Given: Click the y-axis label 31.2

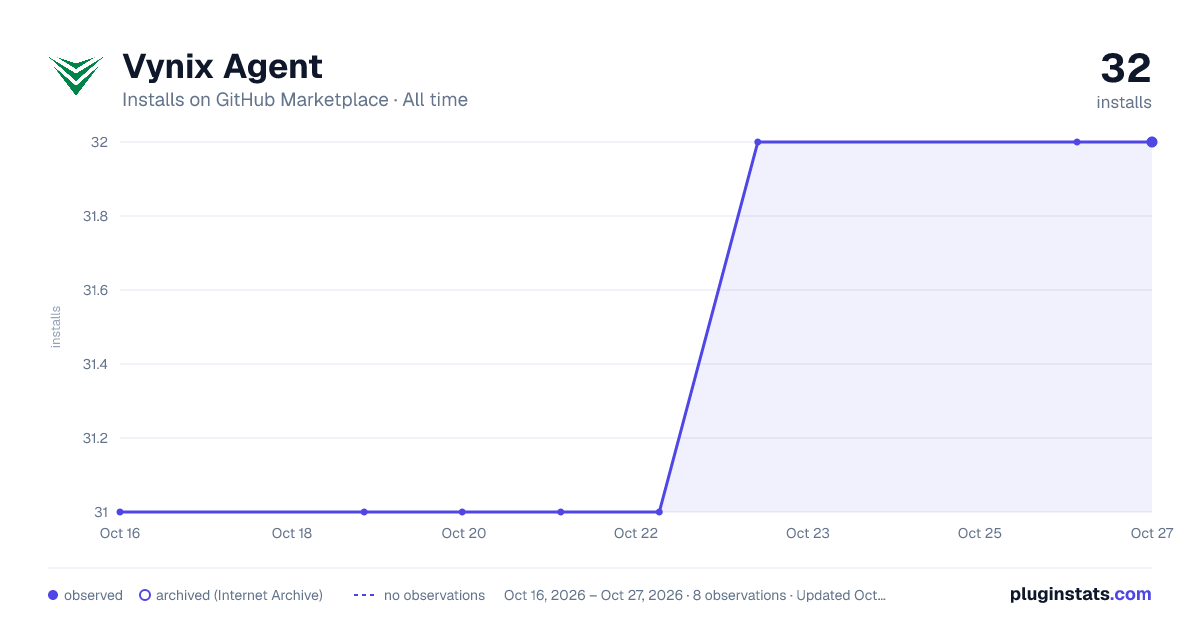Looking at the screenshot, I should (x=95, y=438).
